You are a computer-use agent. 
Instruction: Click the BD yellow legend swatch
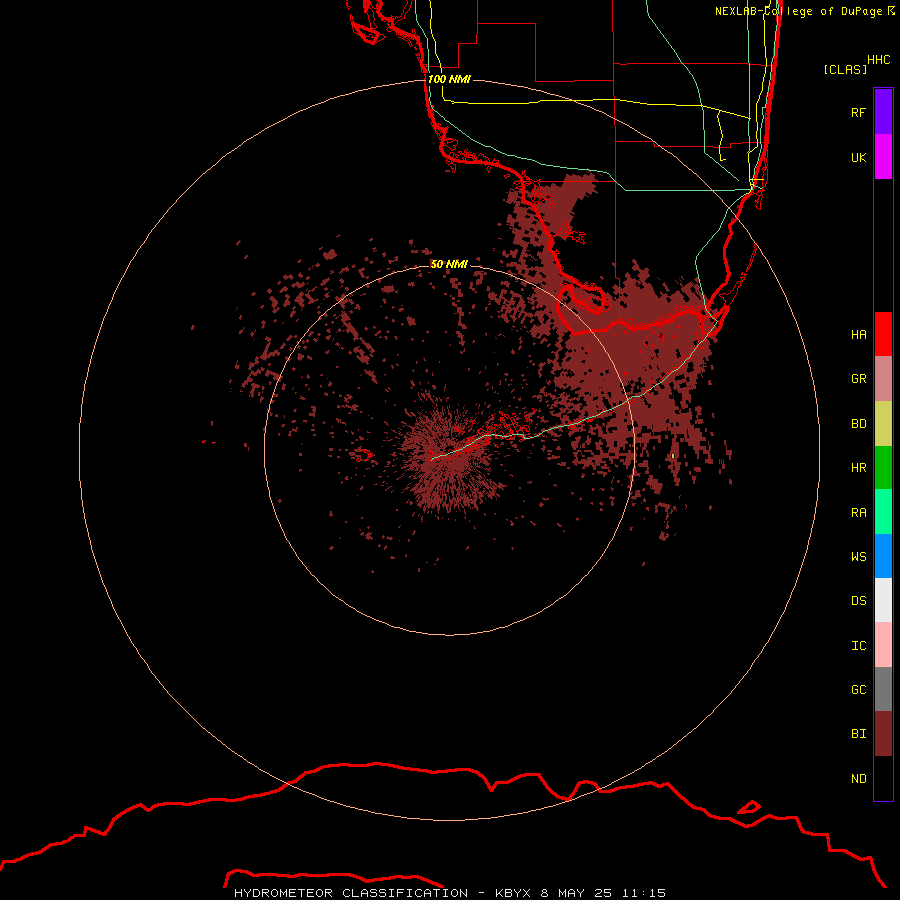pos(883,424)
